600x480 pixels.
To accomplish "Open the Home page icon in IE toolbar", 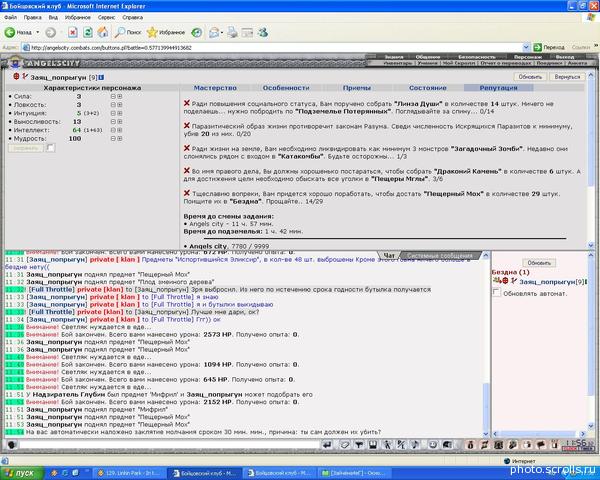I will pyautogui.click(x=103, y=33).
